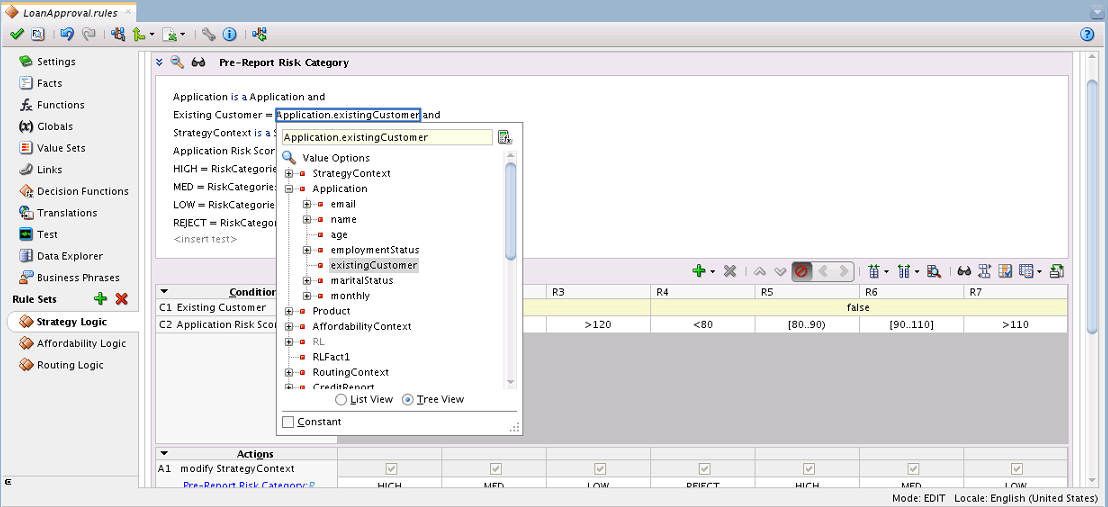
Task: Select the List View radio button
Action: tap(341, 400)
